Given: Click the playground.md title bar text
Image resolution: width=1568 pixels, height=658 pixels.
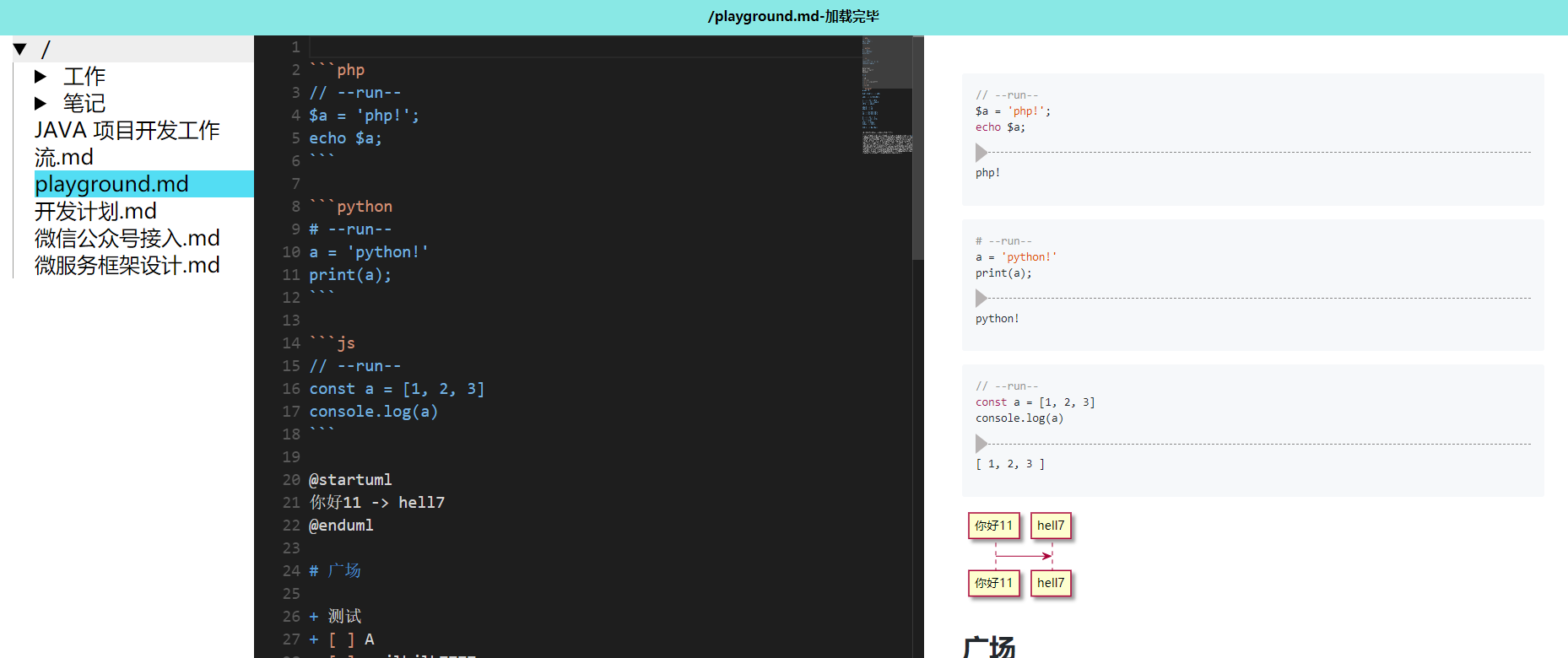Looking at the screenshot, I should pyautogui.click(x=792, y=17).
